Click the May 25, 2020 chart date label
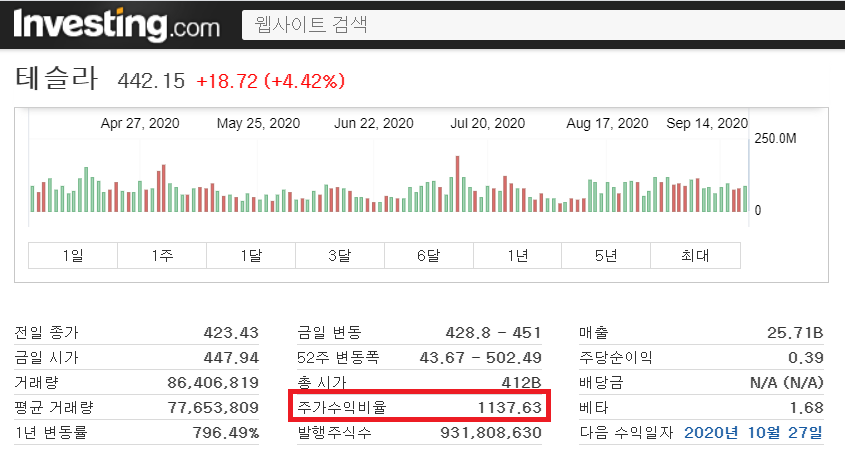Screen dimensions: 845x466 click(258, 123)
